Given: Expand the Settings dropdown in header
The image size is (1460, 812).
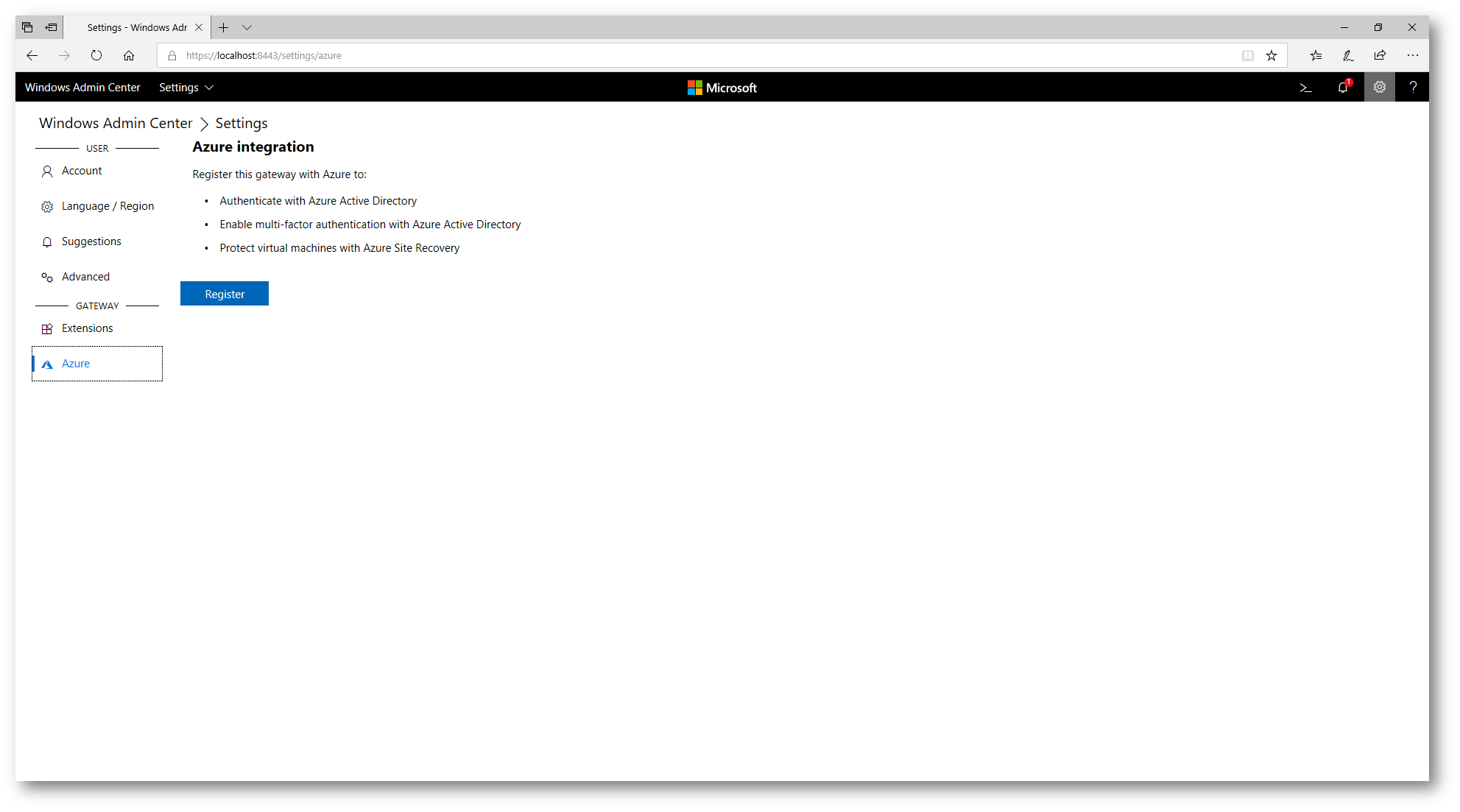Looking at the screenshot, I should coord(186,88).
